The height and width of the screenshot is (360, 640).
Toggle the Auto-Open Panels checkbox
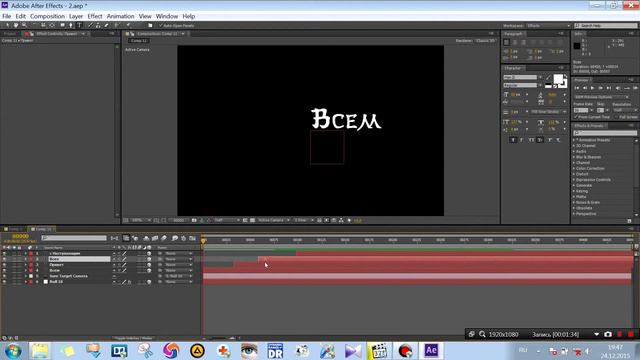(161, 25)
